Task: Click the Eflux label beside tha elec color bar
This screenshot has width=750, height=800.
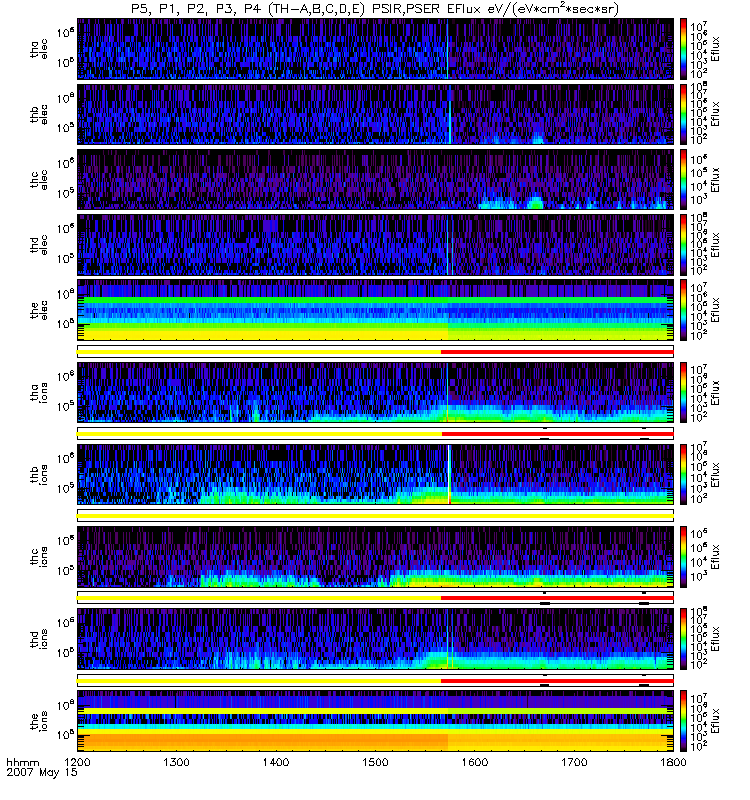Action: coord(715,49)
